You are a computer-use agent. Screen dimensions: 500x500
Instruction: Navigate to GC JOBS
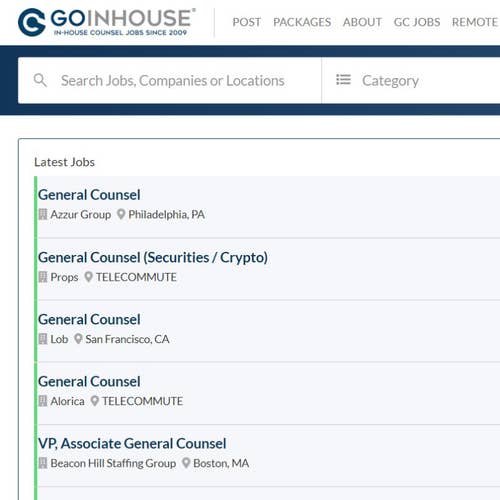coord(417,22)
